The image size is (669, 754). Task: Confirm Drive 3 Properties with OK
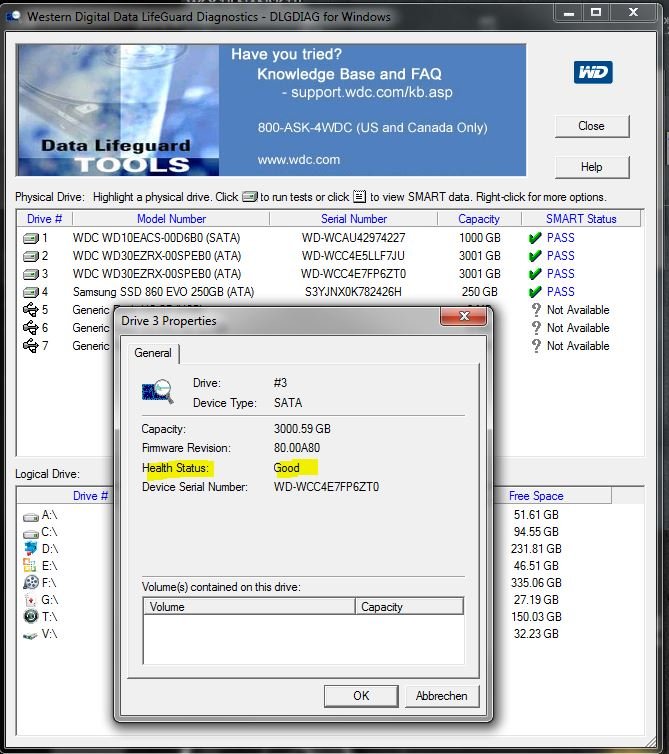[361, 696]
